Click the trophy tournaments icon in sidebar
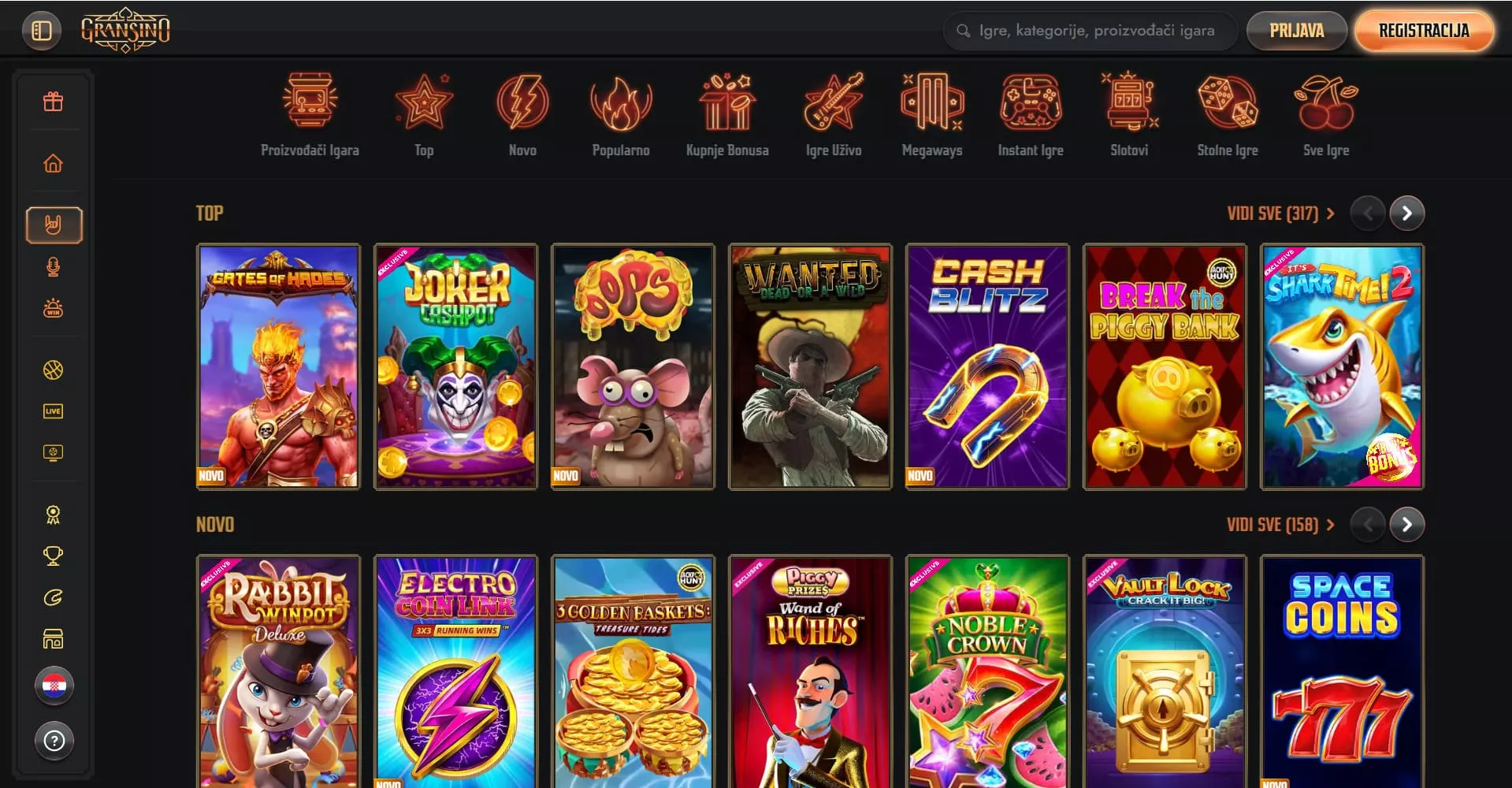The image size is (1512, 788). [53, 556]
